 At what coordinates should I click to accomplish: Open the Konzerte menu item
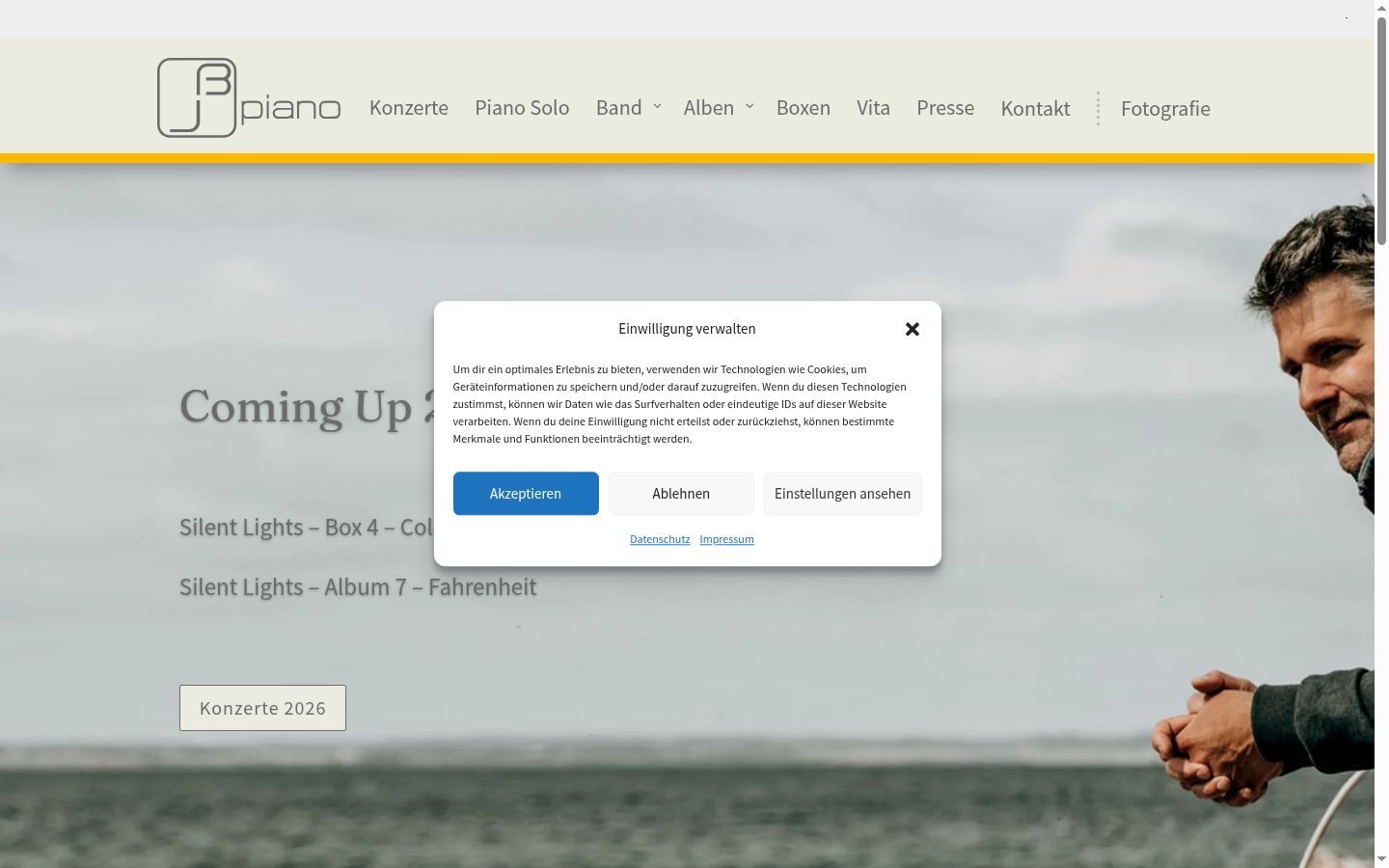409,108
